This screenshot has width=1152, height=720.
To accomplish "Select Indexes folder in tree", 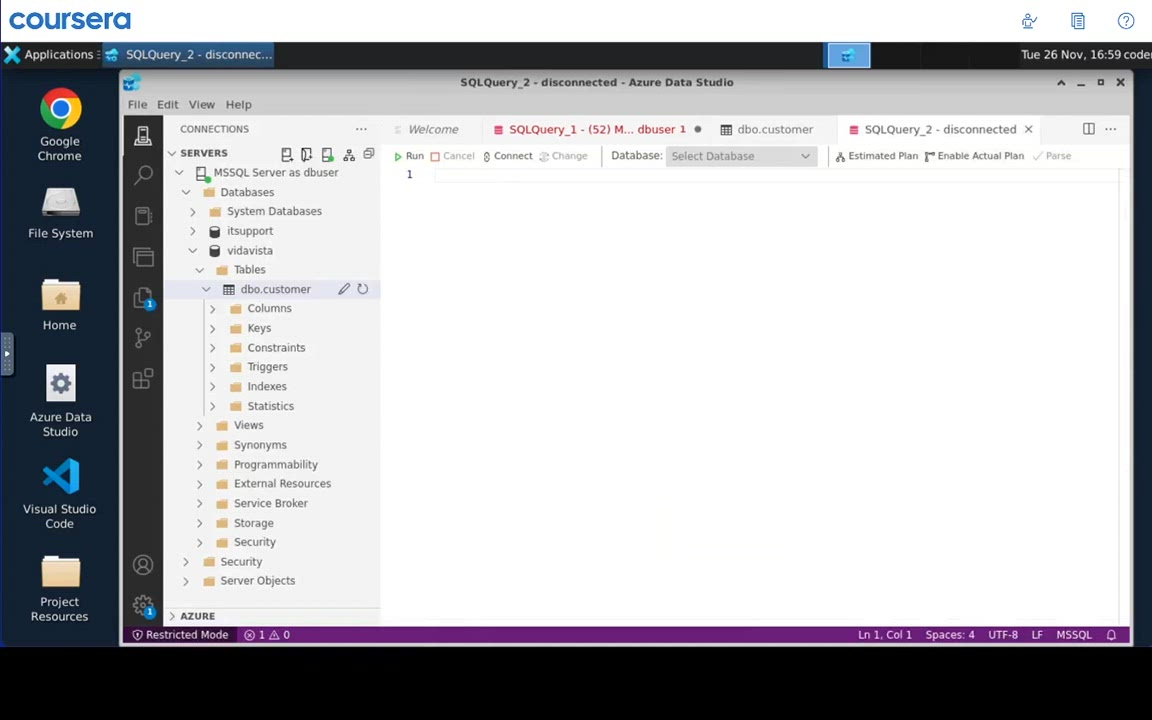I will click(267, 386).
